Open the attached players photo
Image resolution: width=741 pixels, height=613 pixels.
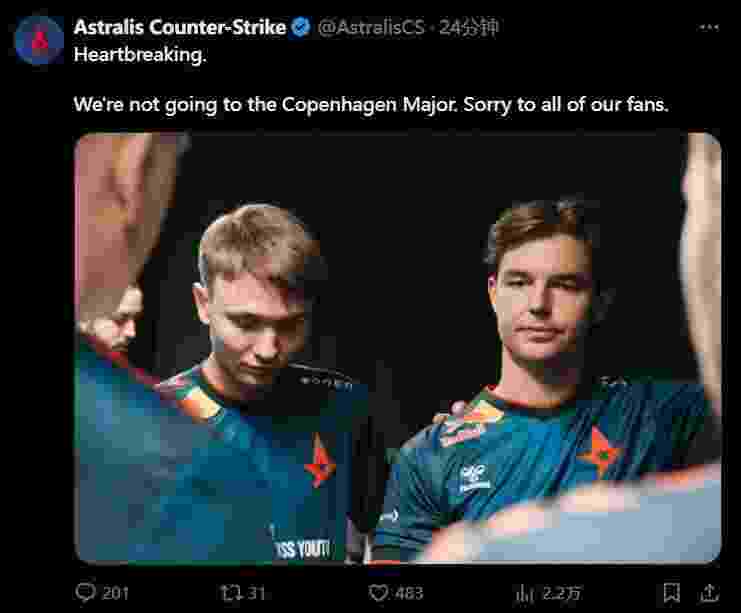[397, 348]
